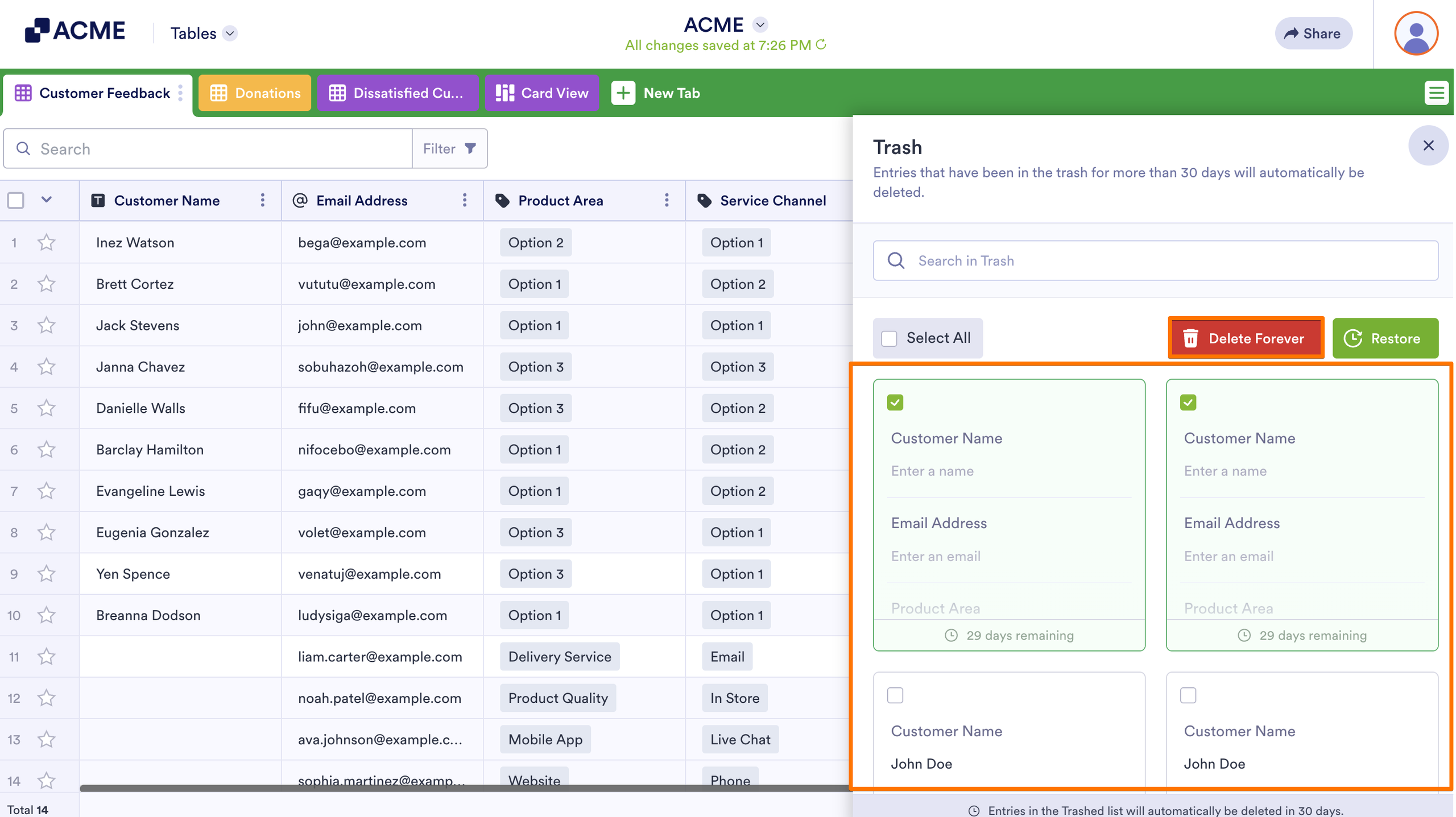Open Customer Feedback tab options dots

click(180, 93)
